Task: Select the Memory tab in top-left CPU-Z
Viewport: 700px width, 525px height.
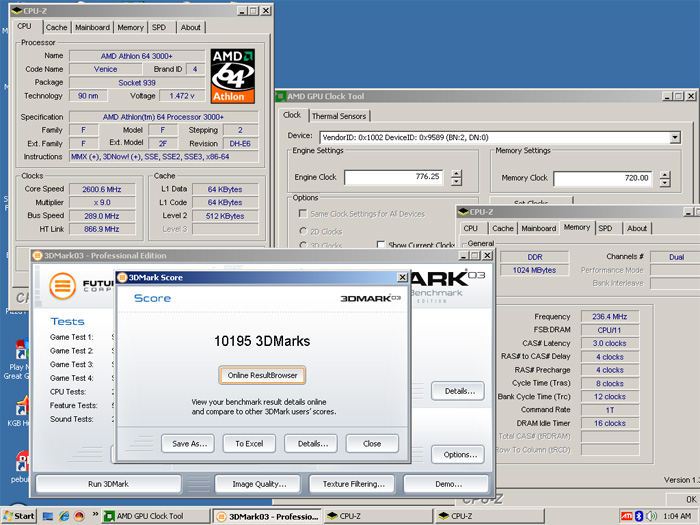Action: pos(130,27)
